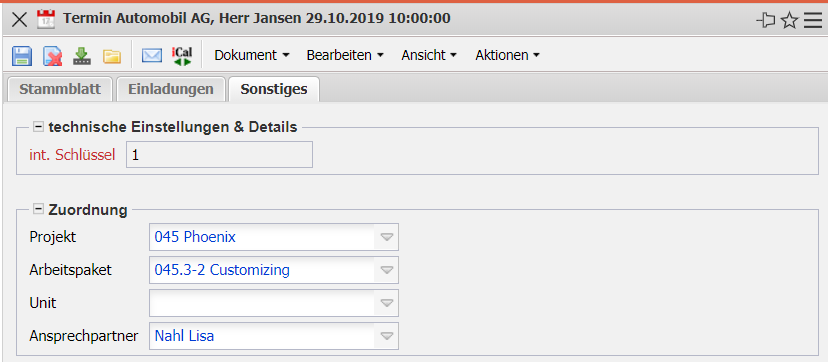Click the calendar icon beside the title

(46, 20)
